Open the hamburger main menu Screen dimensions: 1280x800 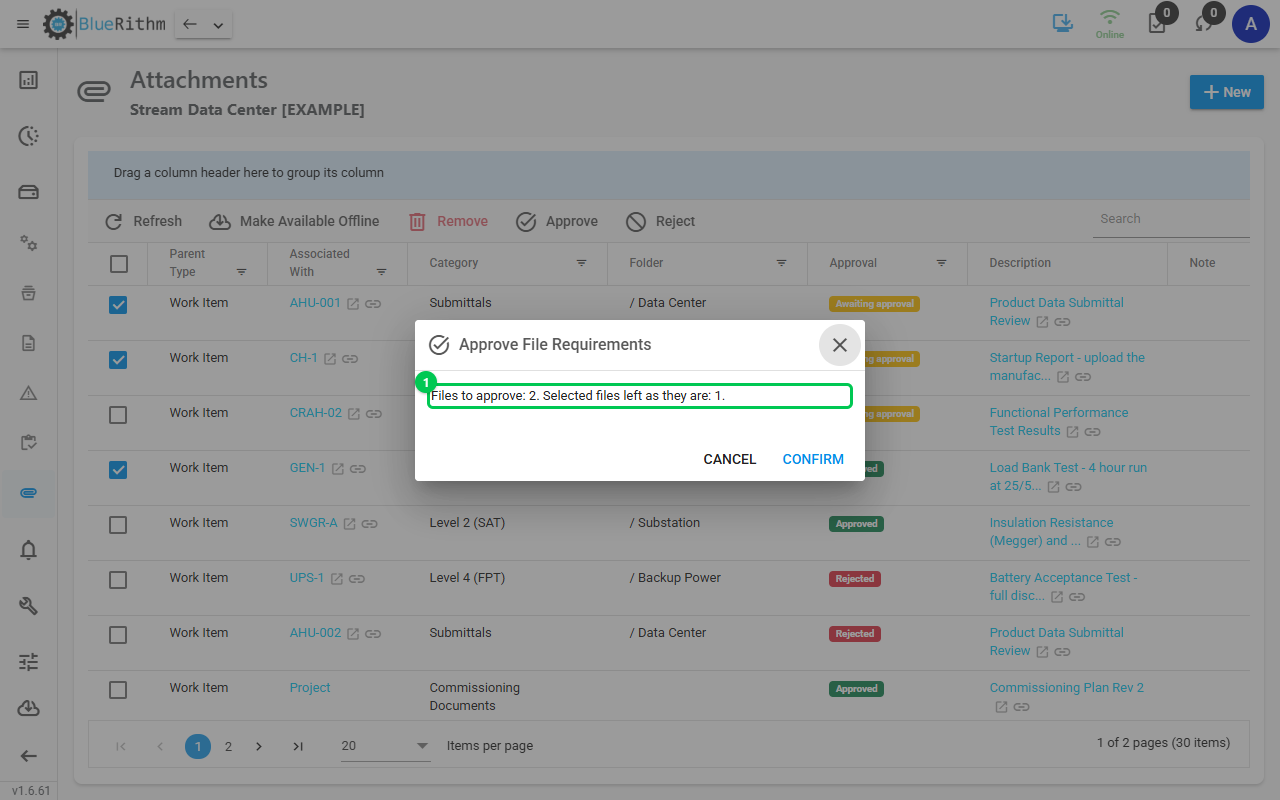click(23, 24)
